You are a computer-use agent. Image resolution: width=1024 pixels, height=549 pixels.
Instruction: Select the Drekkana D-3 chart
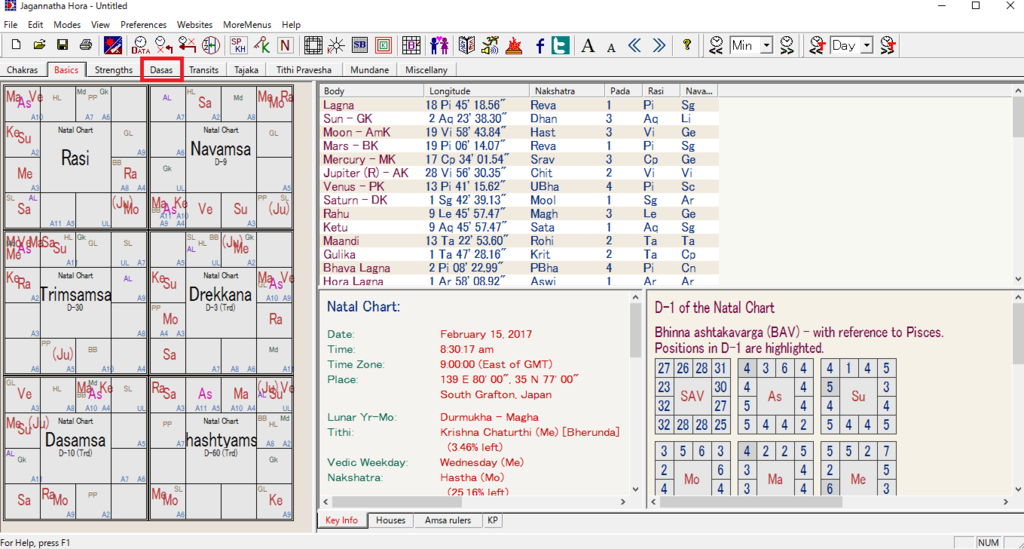coord(221,302)
